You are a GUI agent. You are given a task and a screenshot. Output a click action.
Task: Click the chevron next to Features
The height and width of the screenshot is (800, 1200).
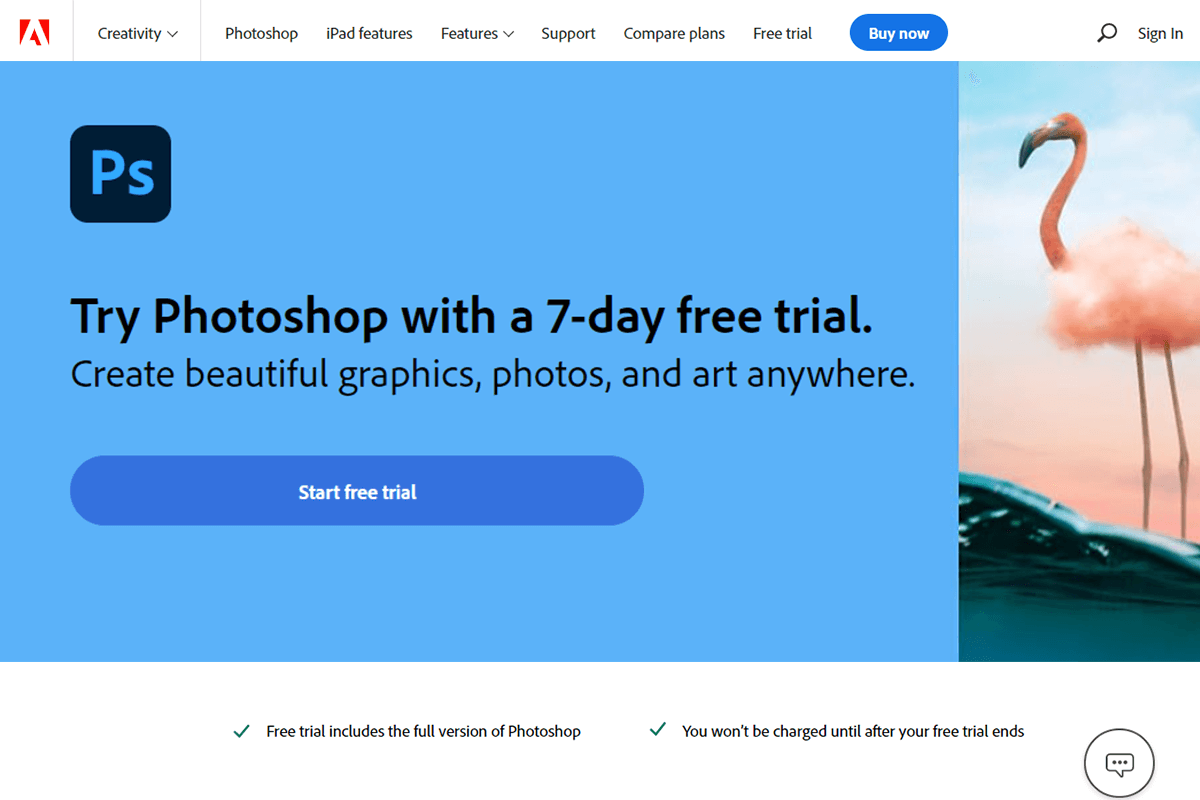coord(508,34)
